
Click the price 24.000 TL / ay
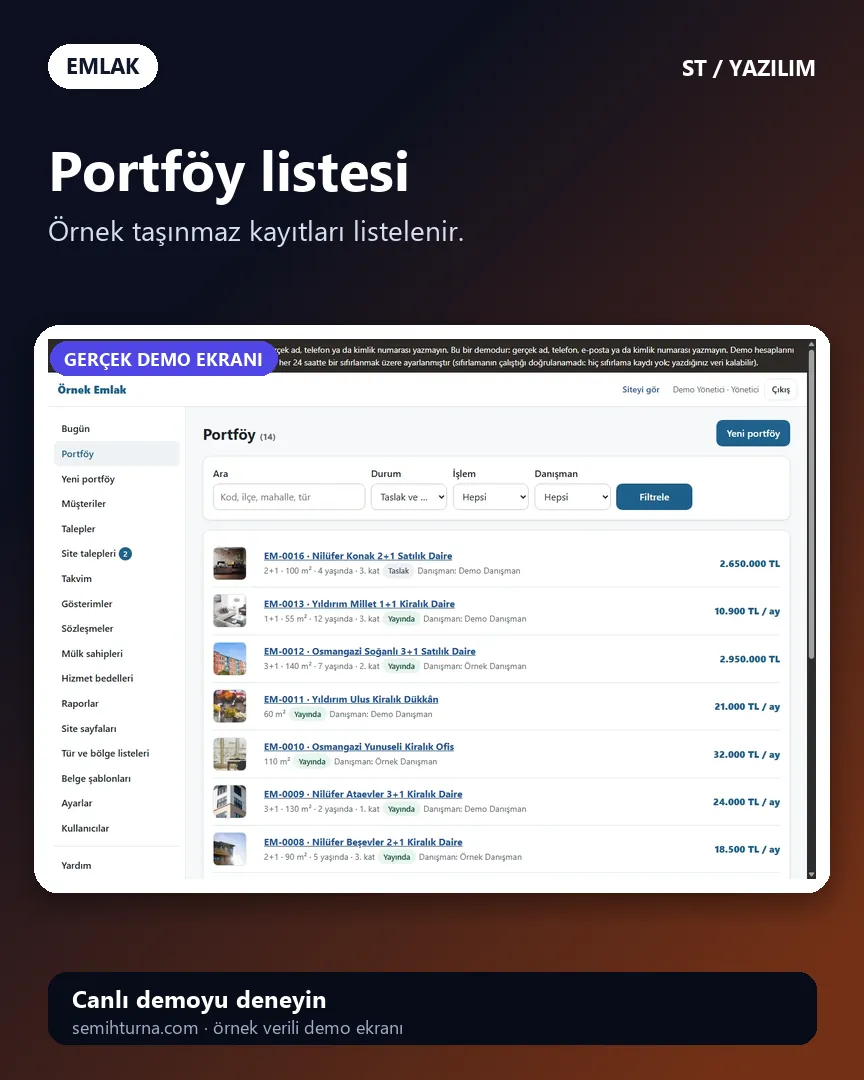747,802
